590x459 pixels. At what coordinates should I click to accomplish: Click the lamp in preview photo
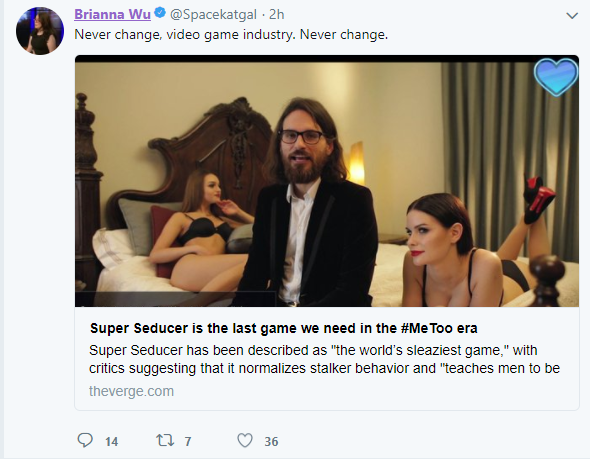pyautogui.click(x=356, y=164)
